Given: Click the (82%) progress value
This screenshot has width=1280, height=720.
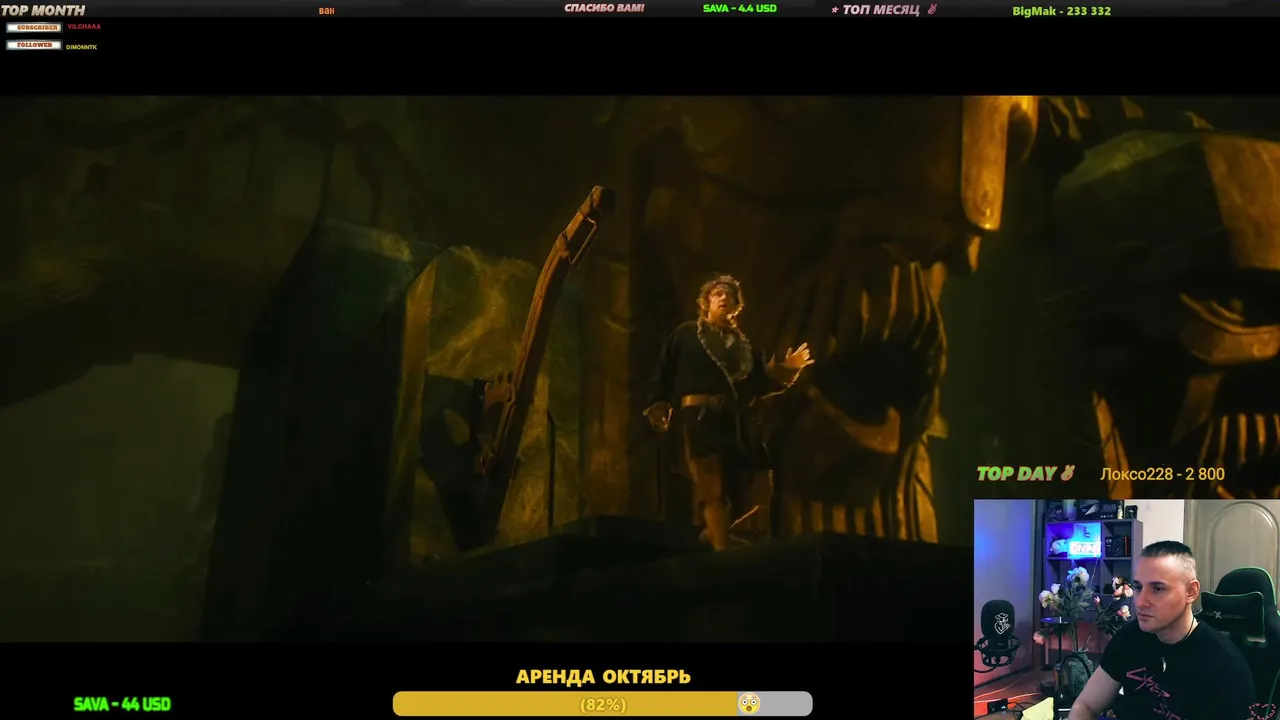Looking at the screenshot, I should [x=603, y=705].
